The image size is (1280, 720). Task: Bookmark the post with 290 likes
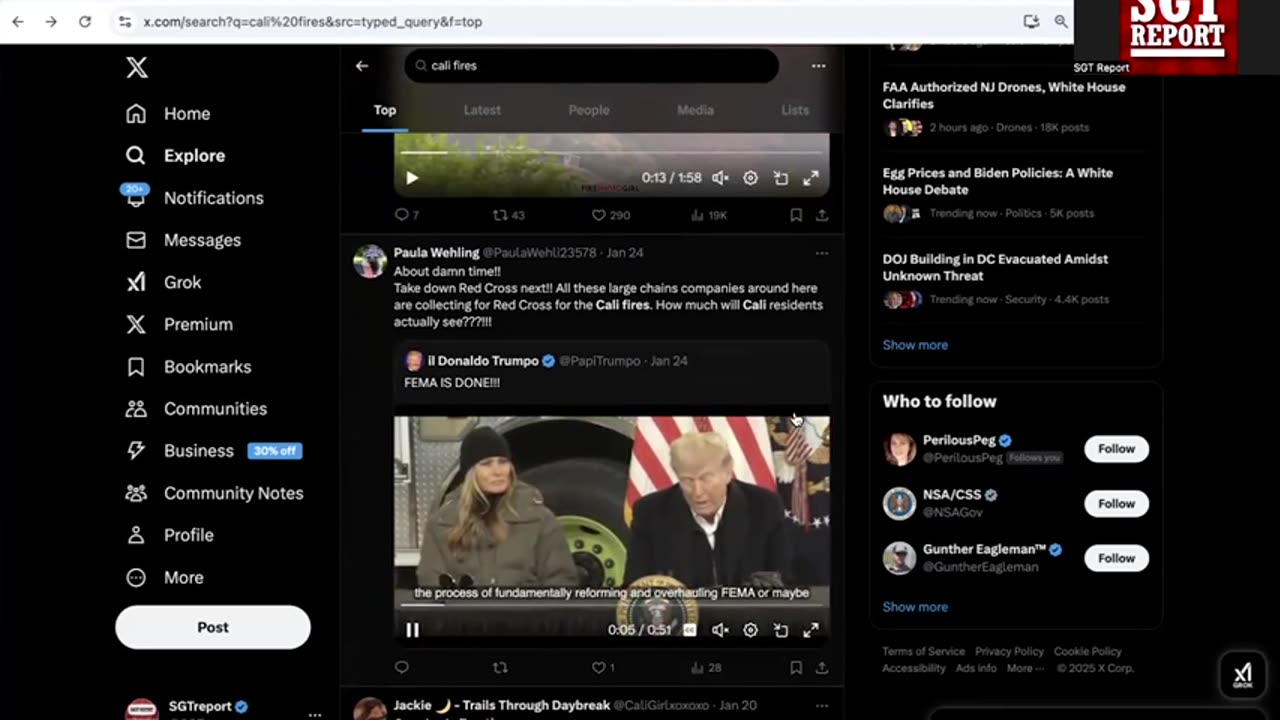tap(796, 215)
